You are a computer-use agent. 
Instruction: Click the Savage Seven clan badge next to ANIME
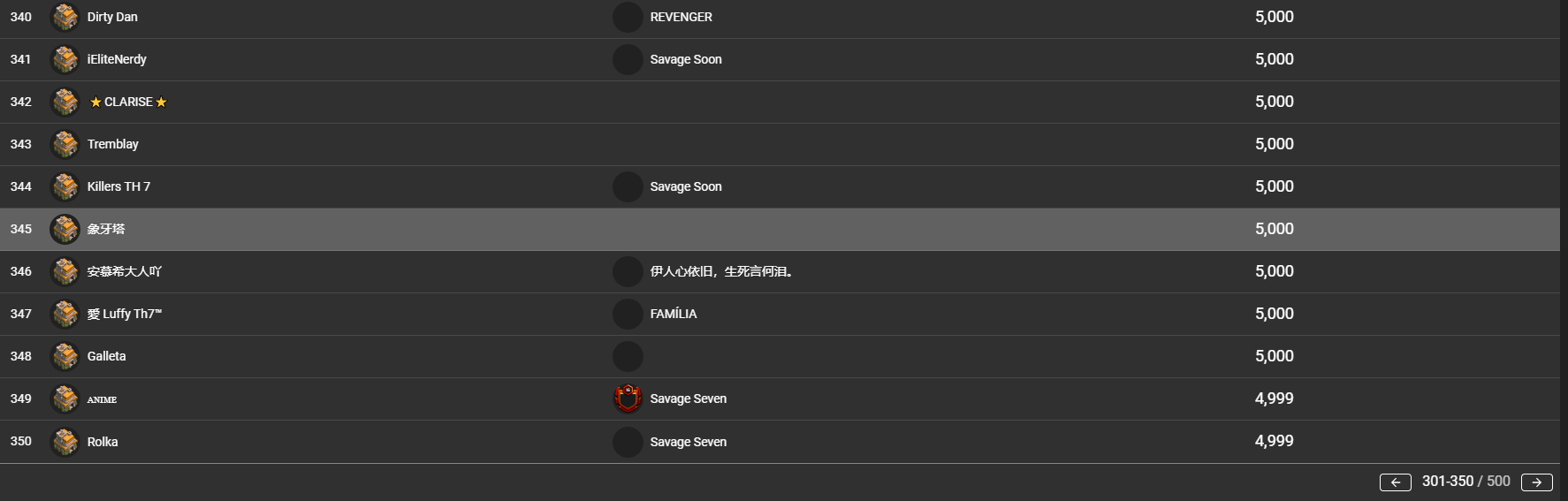[x=628, y=399]
